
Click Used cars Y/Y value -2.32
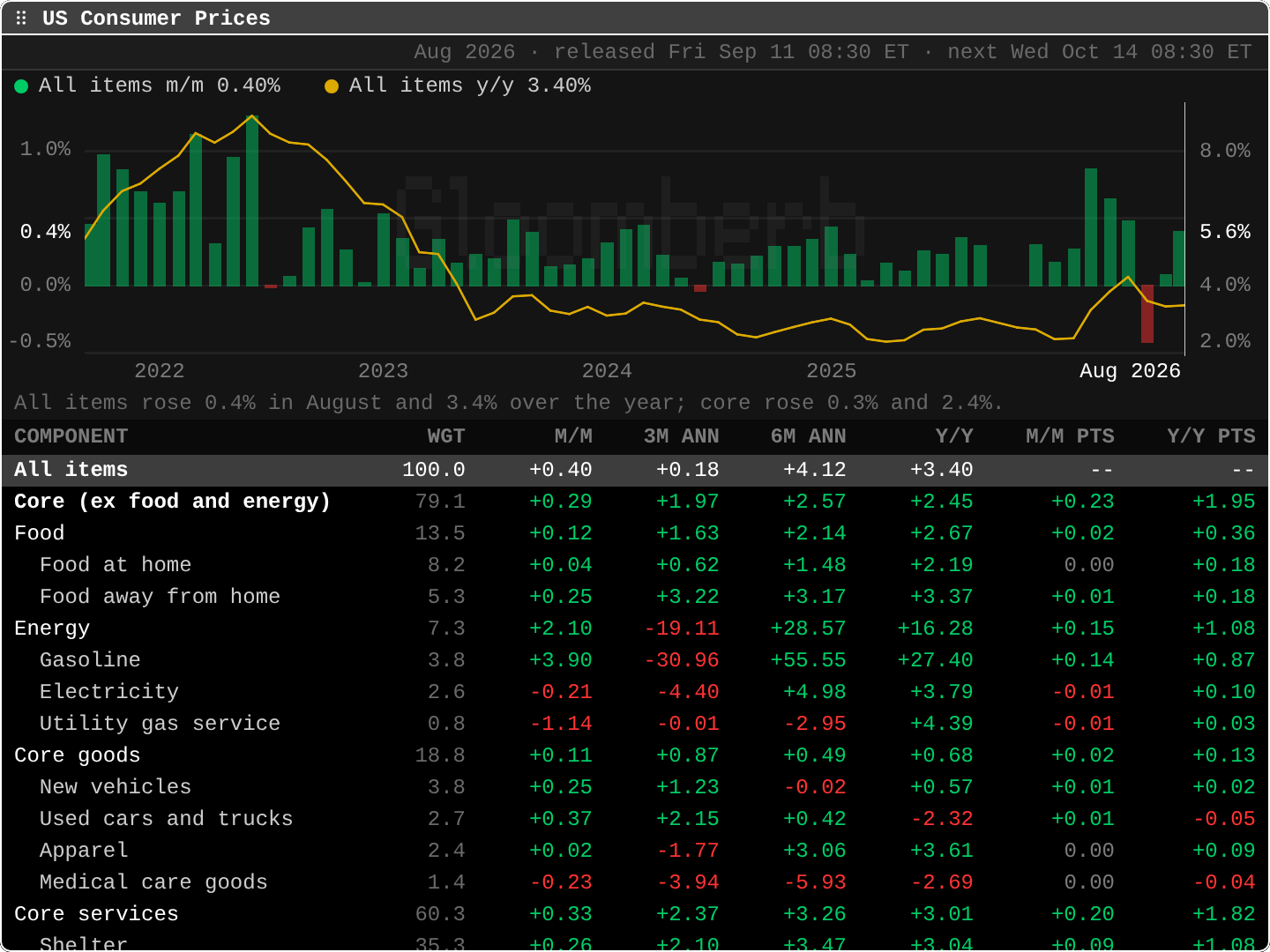point(942,819)
